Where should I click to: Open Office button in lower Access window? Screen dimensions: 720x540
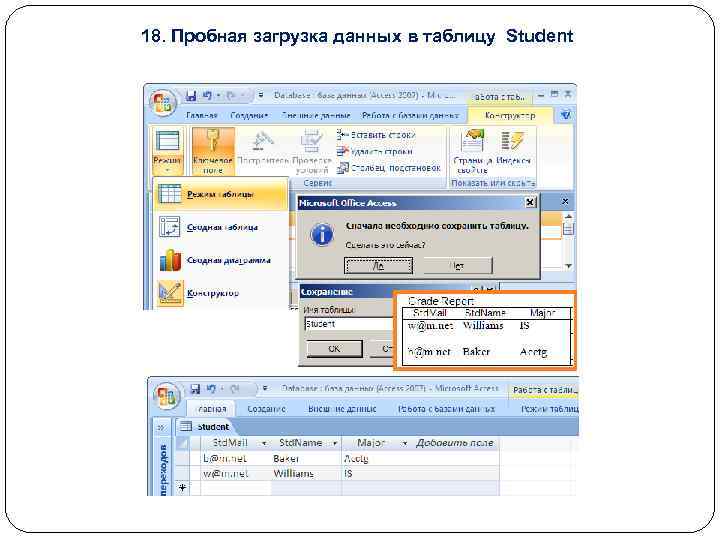point(166,395)
